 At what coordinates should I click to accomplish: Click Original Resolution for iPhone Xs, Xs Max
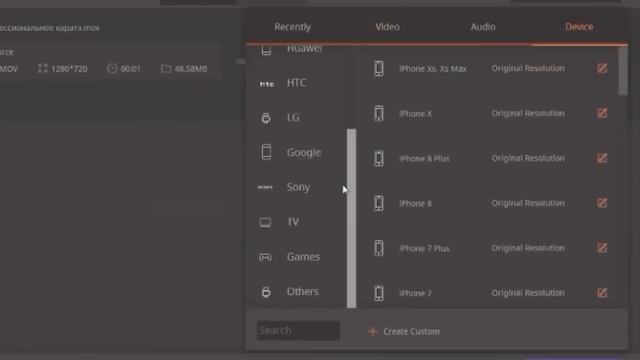528,68
